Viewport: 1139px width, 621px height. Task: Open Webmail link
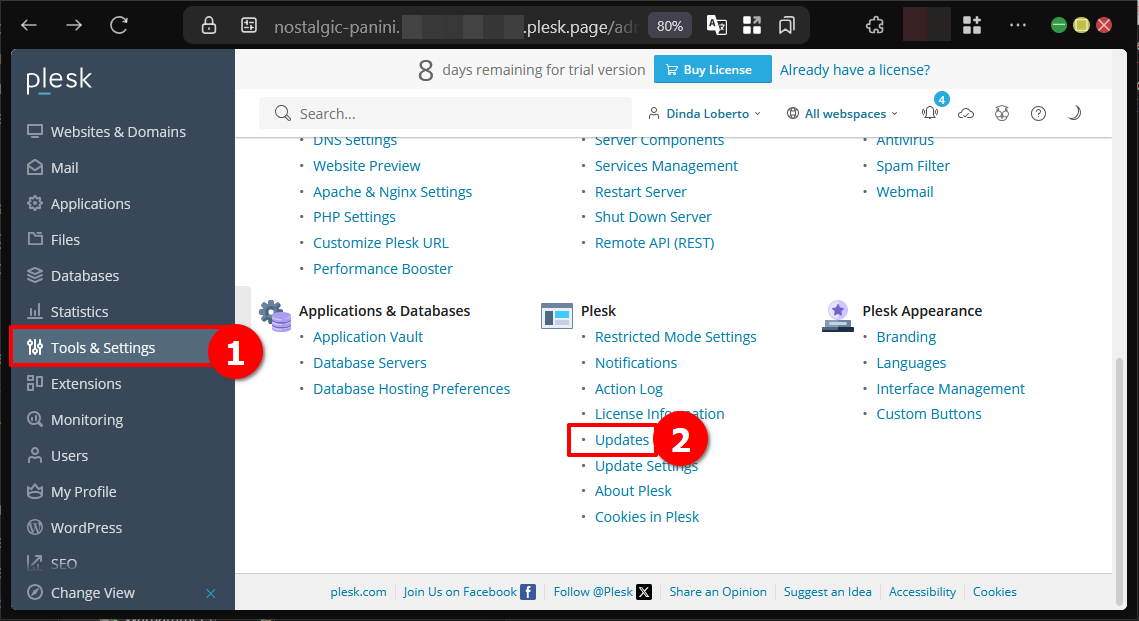pyautogui.click(x=904, y=192)
